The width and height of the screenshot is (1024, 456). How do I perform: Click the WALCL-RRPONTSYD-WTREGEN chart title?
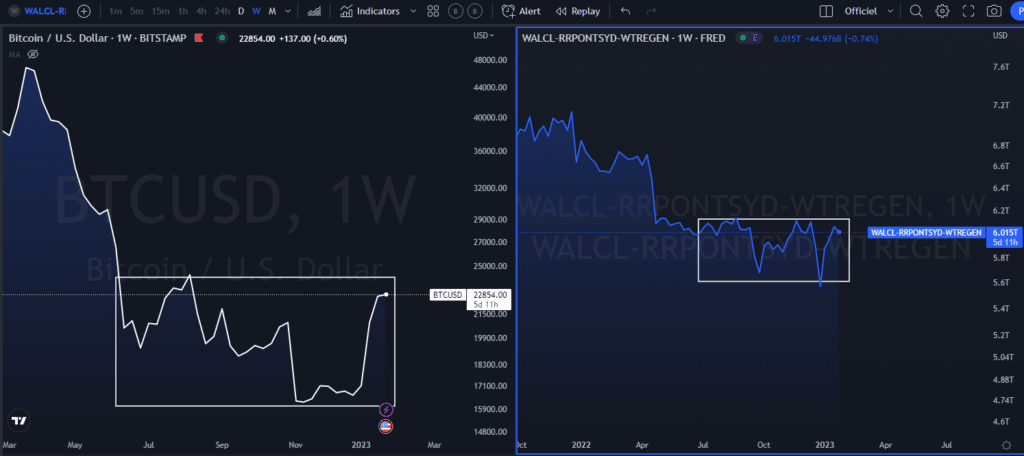pos(623,39)
